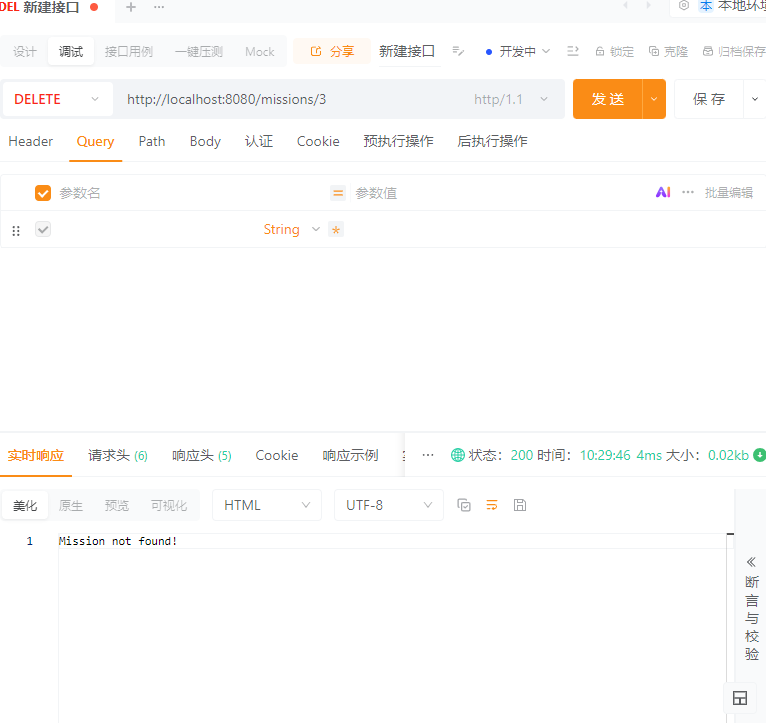The image size is (766, 723).
Task: Click the 分享 share button
Action: point(332,51)
